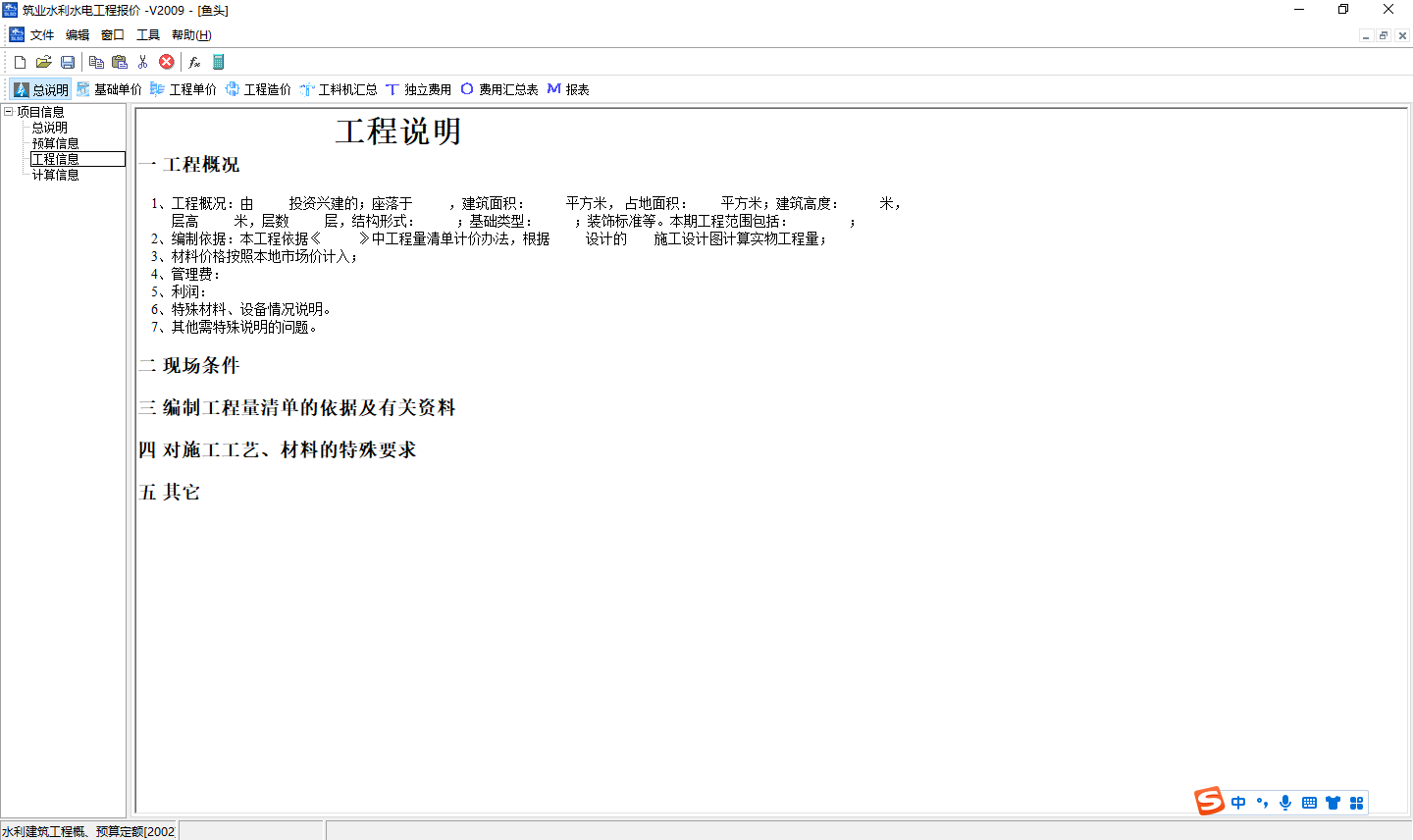Delete using the red X icon

tap(167, 62)
